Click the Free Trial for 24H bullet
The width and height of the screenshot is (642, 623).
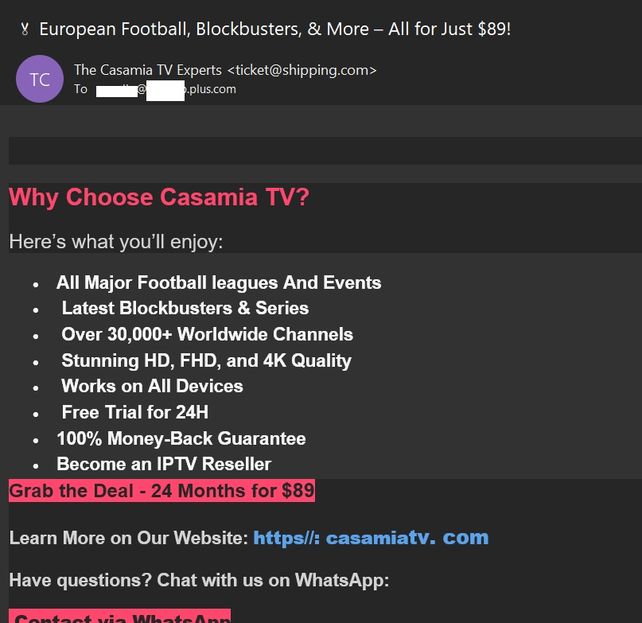tap(135, 412)
